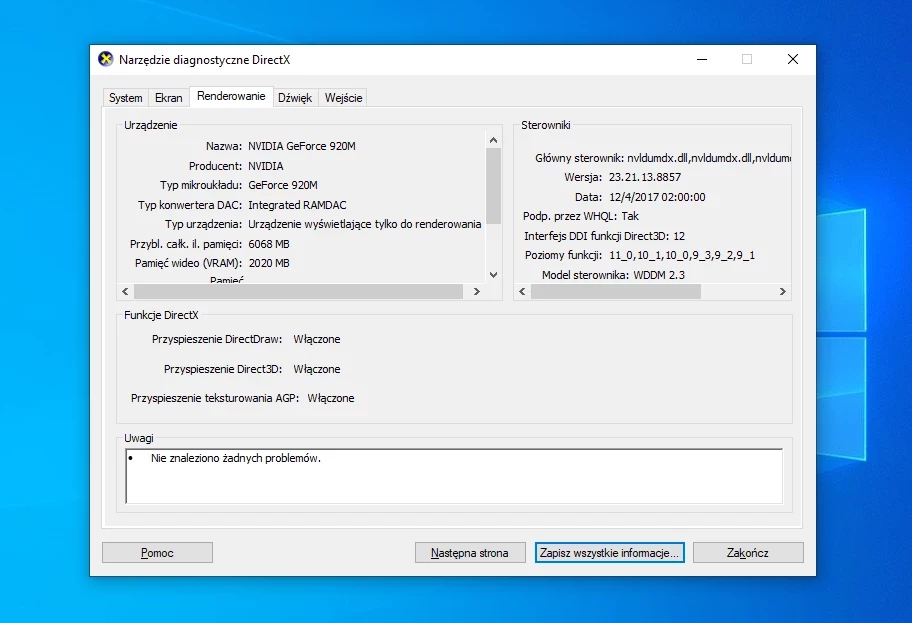Click Zapisz wszystkie informacje button
Viewport: 912px width, 623px height.
pyautogui.click(x=609, y=552)
